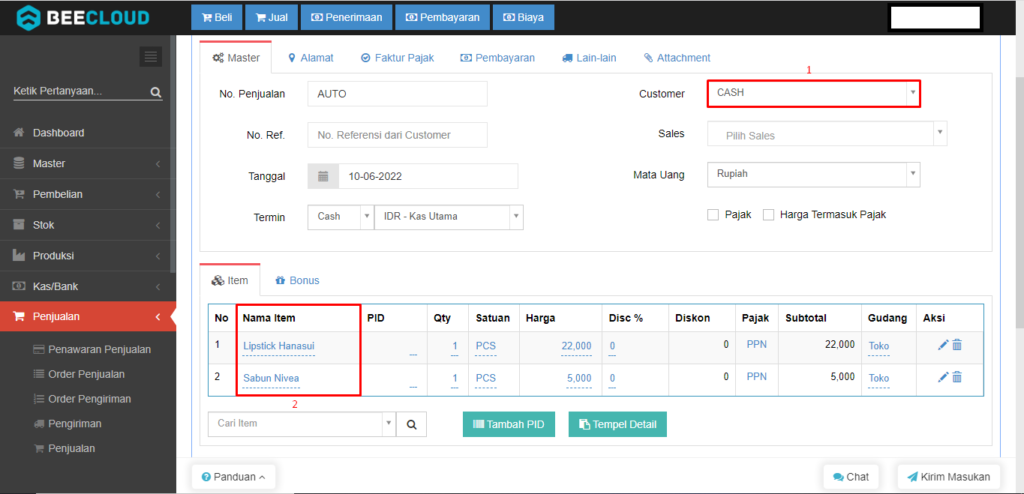This screenshot has width=1024, height=494.
Task: Click the Tambah PID button
Action: click(509, 424)
